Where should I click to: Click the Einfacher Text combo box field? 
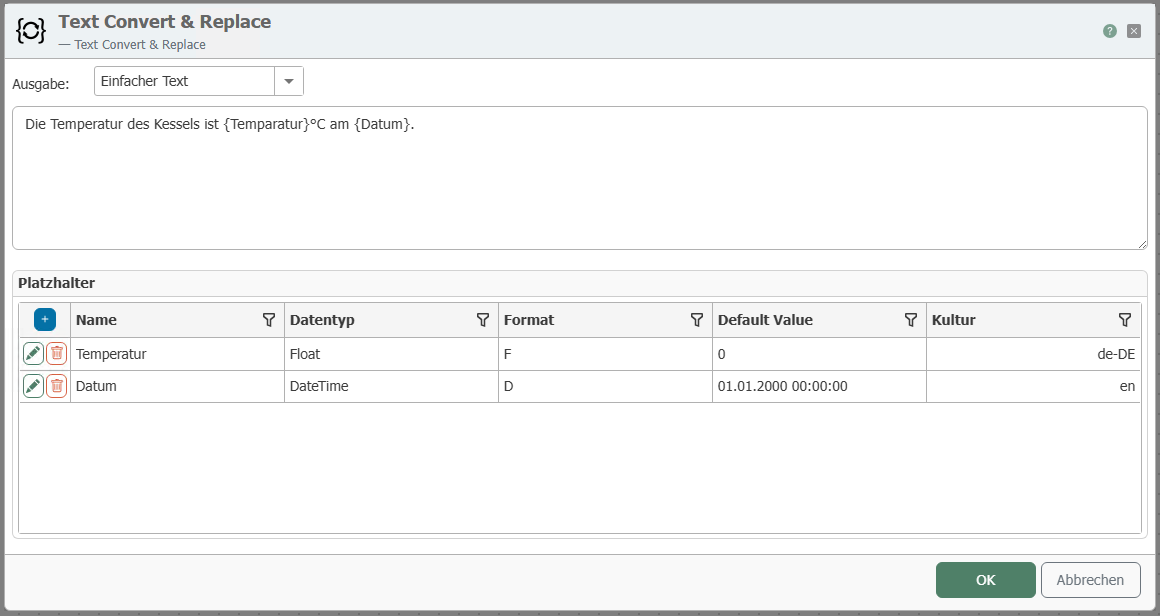[x=184, y=81]
